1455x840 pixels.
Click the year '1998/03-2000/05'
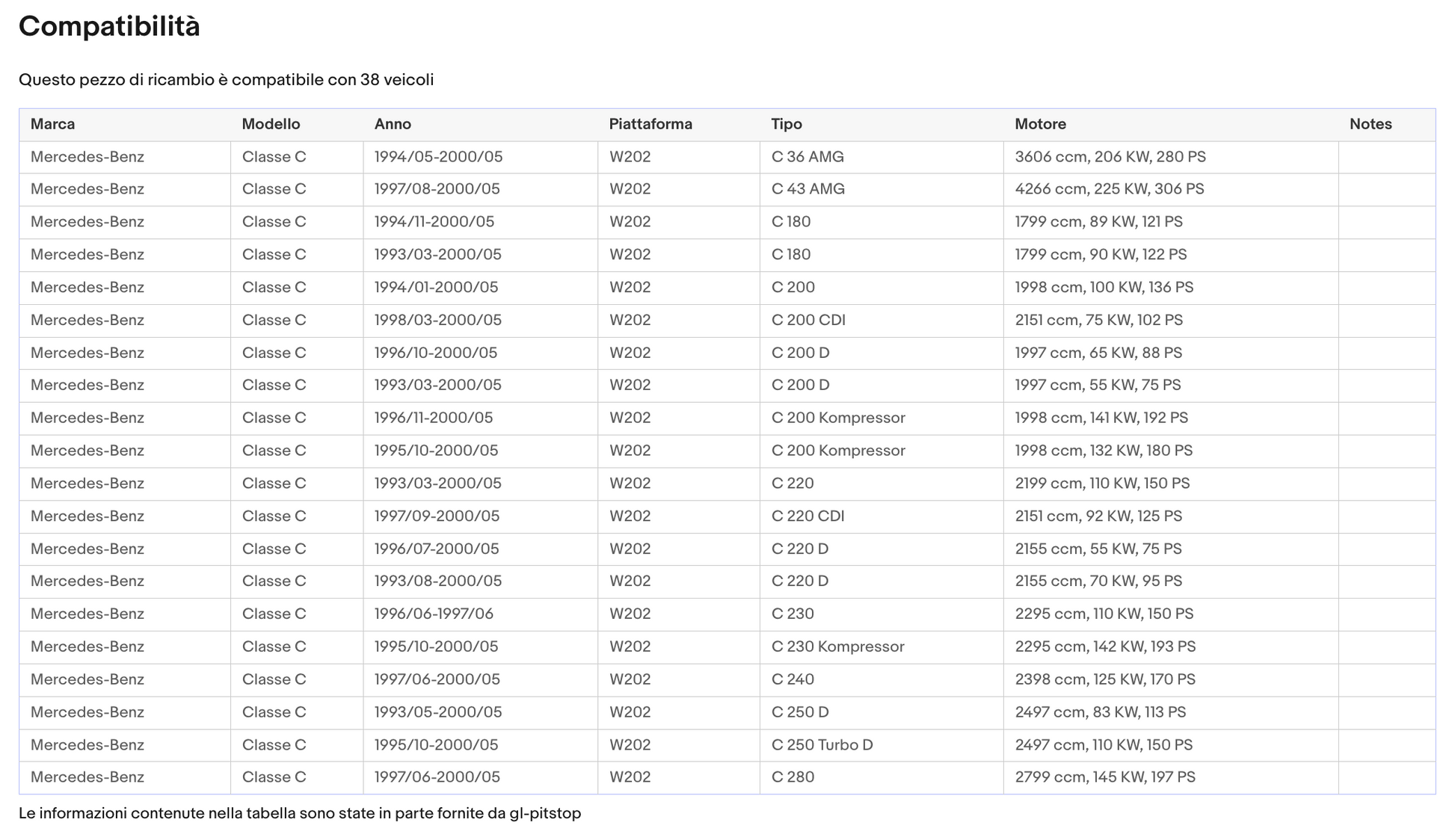(438, 320)
